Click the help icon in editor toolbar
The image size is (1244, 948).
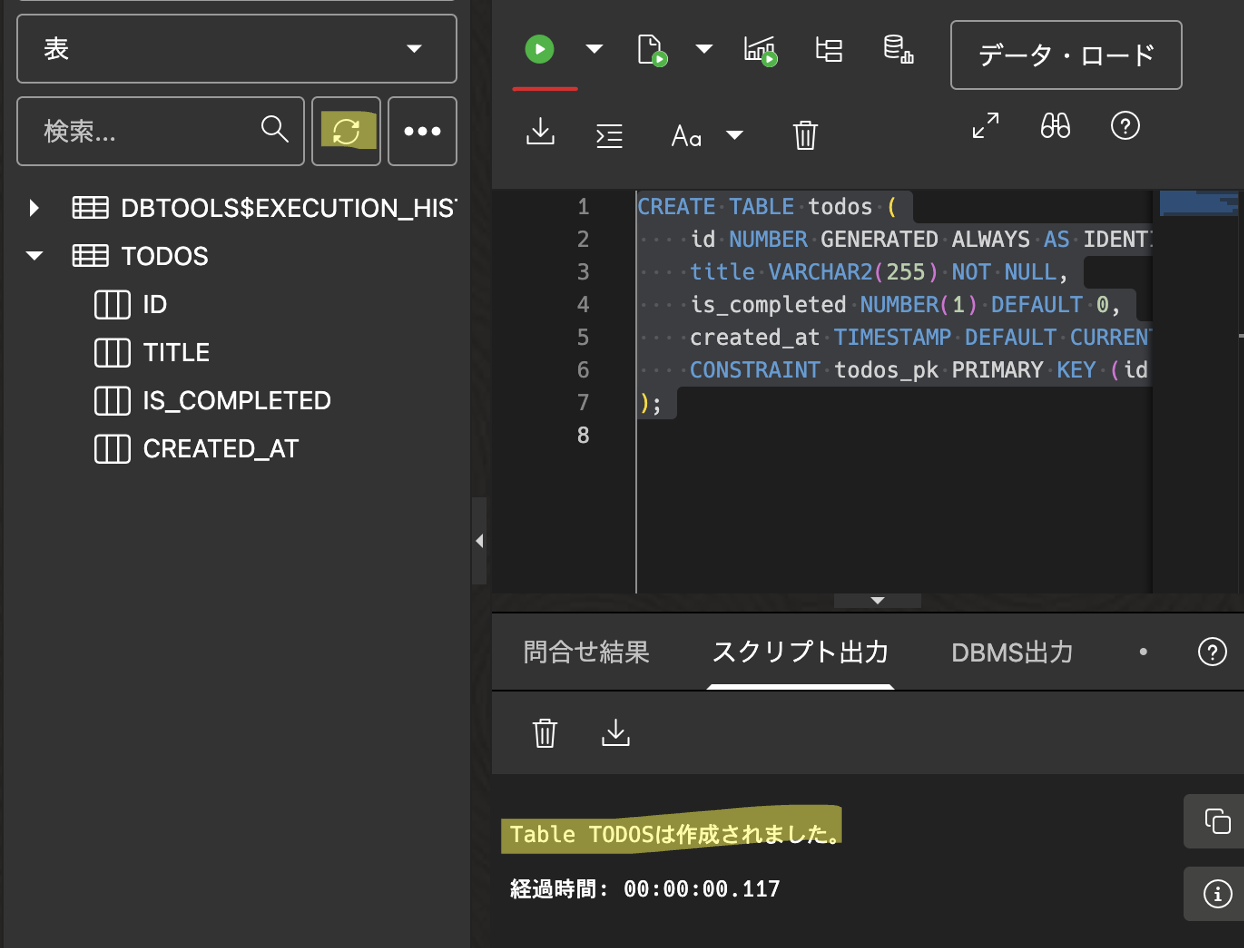(1126, 126)
